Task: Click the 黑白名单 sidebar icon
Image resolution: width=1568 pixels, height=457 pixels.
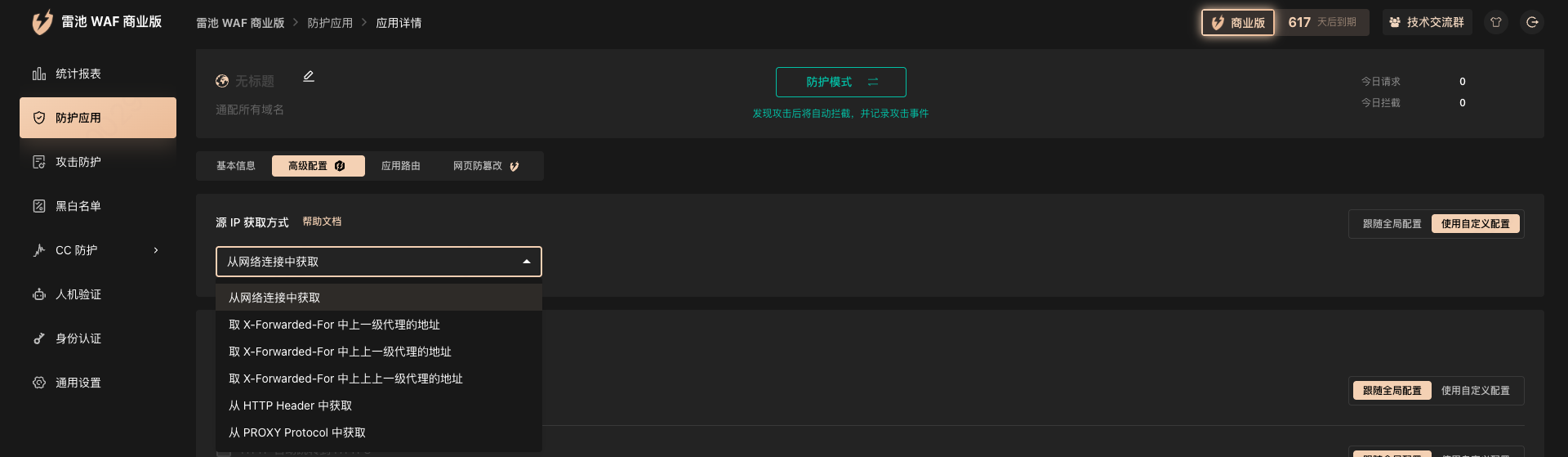Action: [39, 206]
